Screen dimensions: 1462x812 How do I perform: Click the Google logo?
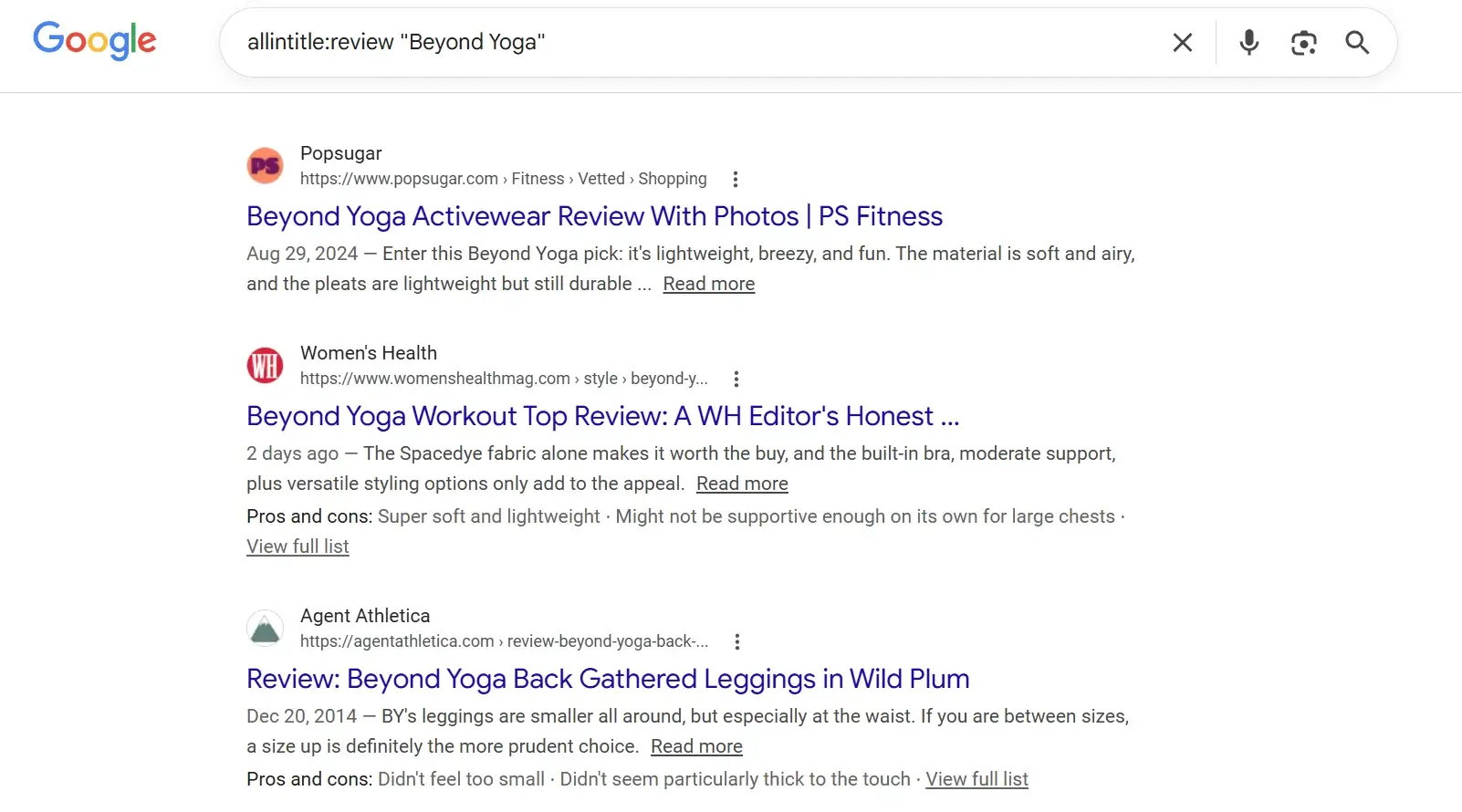coord(94,40)
